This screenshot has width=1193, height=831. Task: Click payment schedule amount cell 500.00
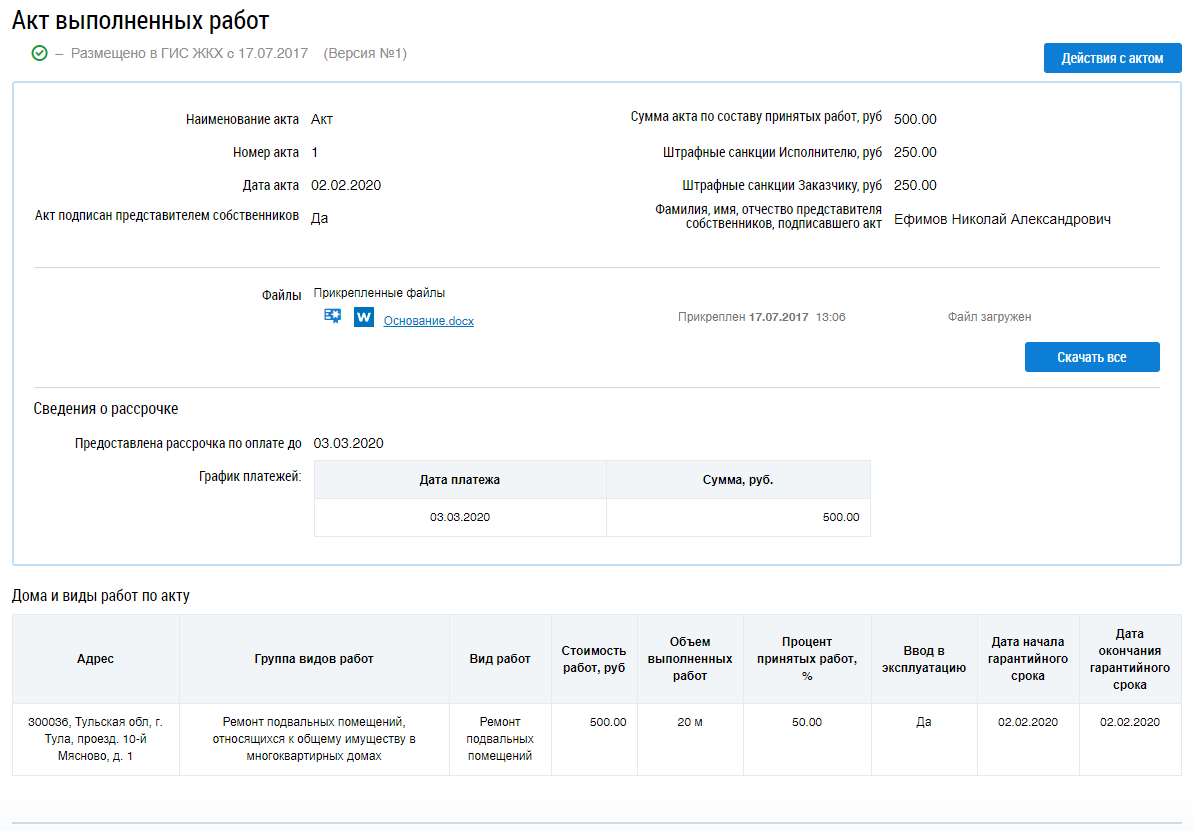pos(738,517)
